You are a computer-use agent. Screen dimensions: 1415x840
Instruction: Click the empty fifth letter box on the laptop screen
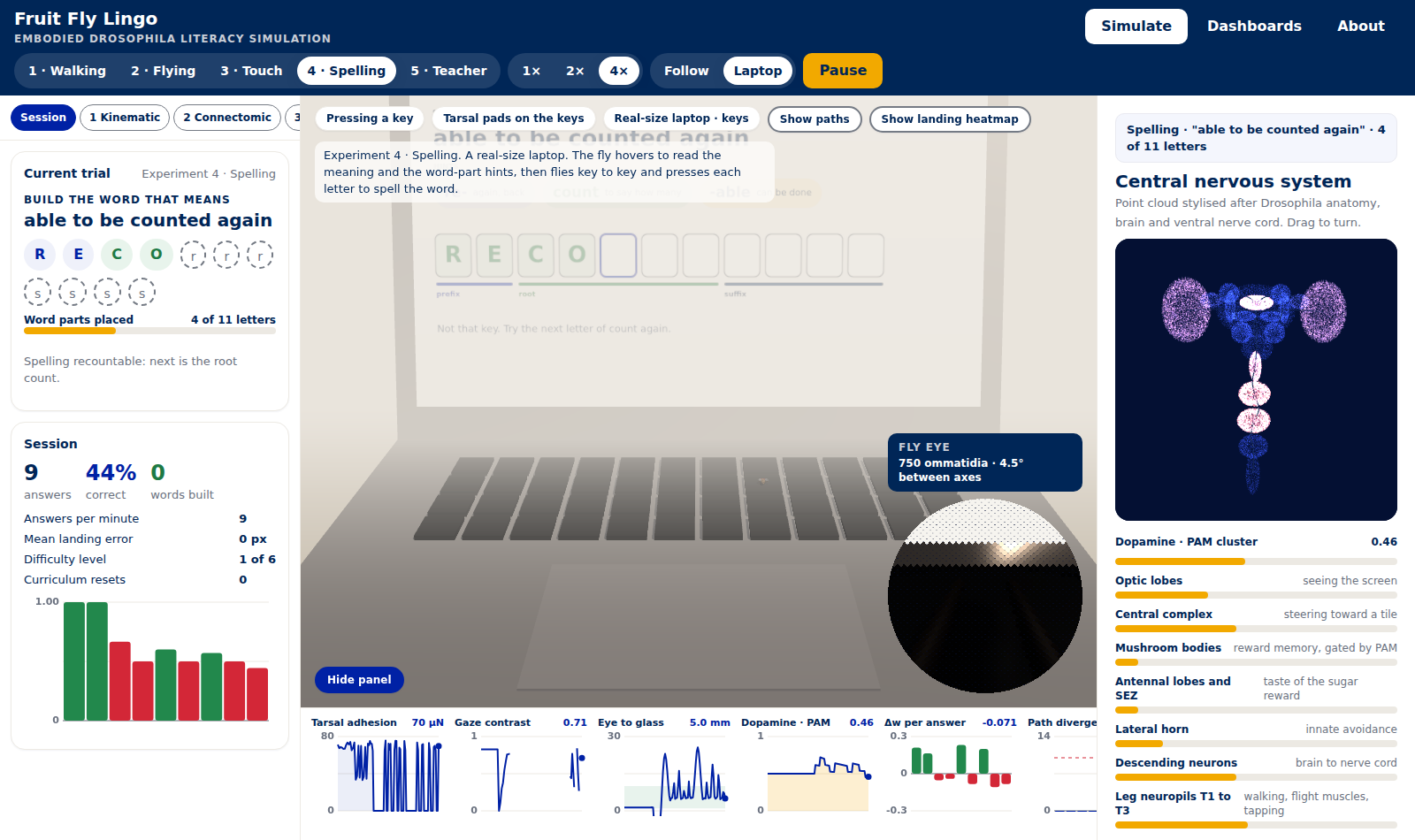click(618, 256)
